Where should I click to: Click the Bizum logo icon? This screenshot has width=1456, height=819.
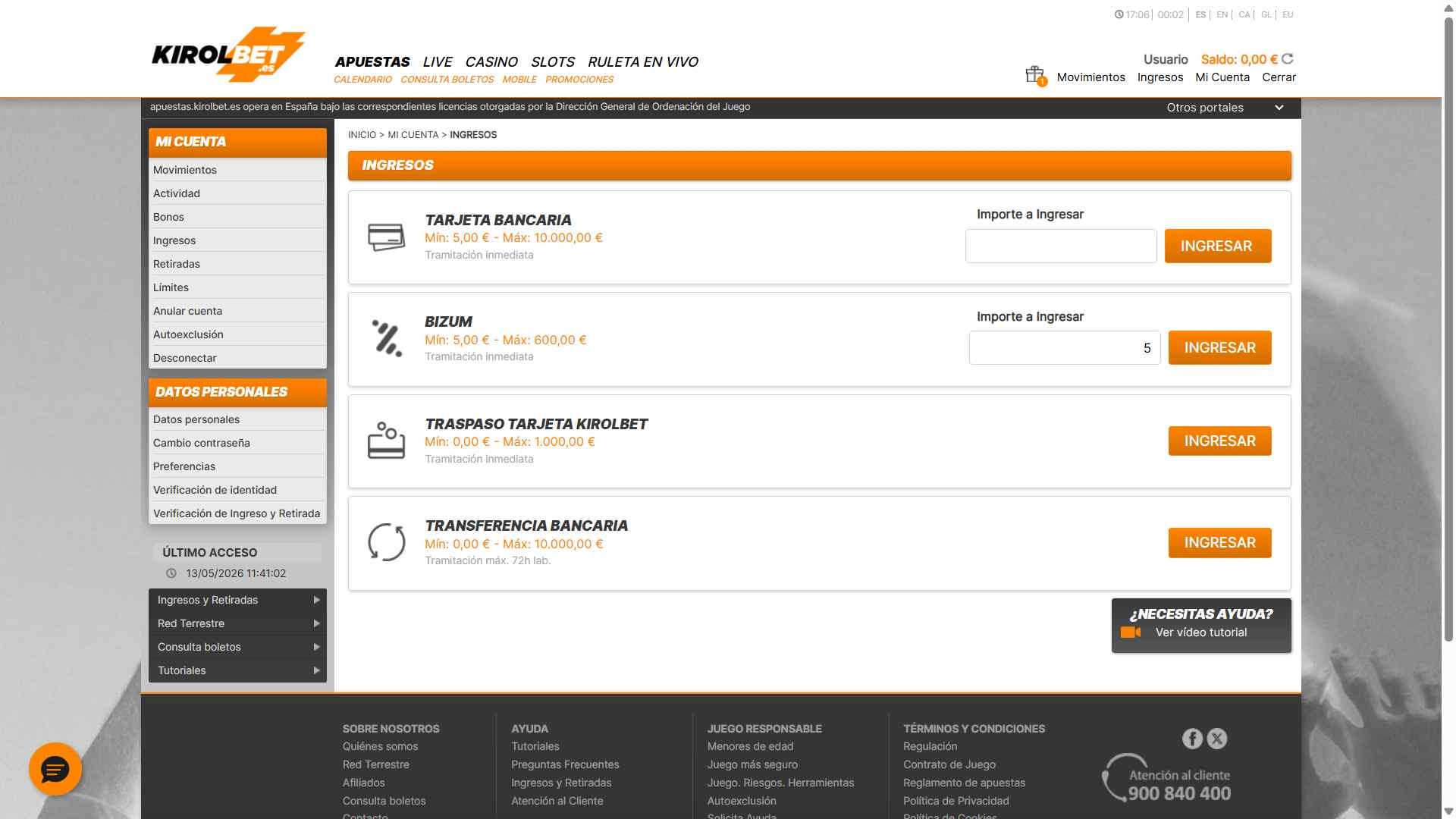pyautogui.click(x=387, y=338)
